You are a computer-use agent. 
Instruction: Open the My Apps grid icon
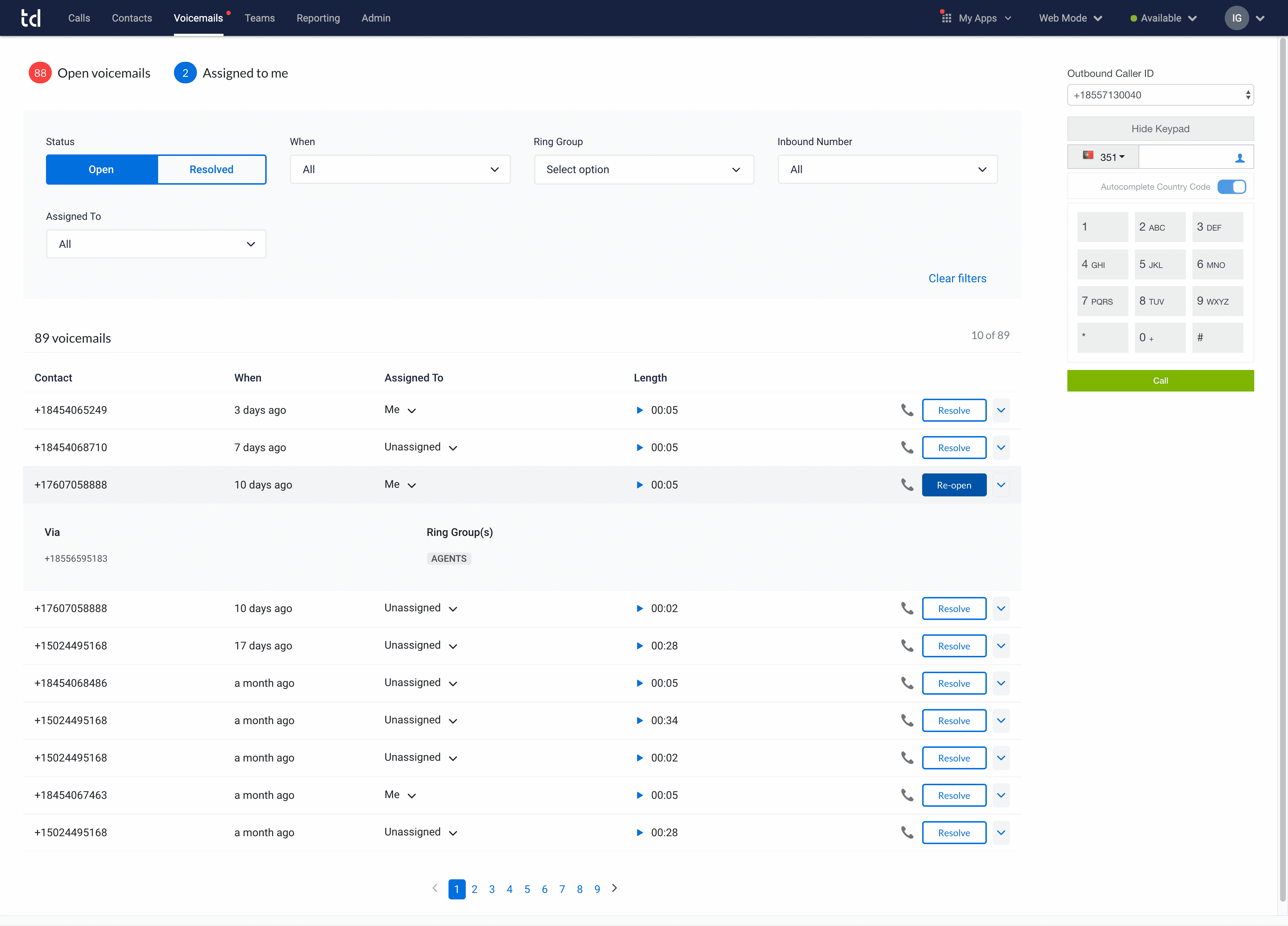(946, 18)
